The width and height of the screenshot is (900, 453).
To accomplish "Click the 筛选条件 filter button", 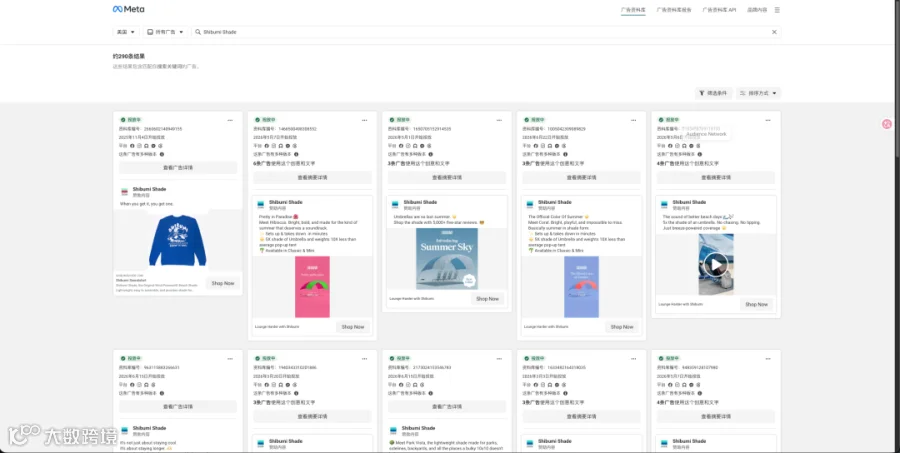I will (x=713, y=93).
